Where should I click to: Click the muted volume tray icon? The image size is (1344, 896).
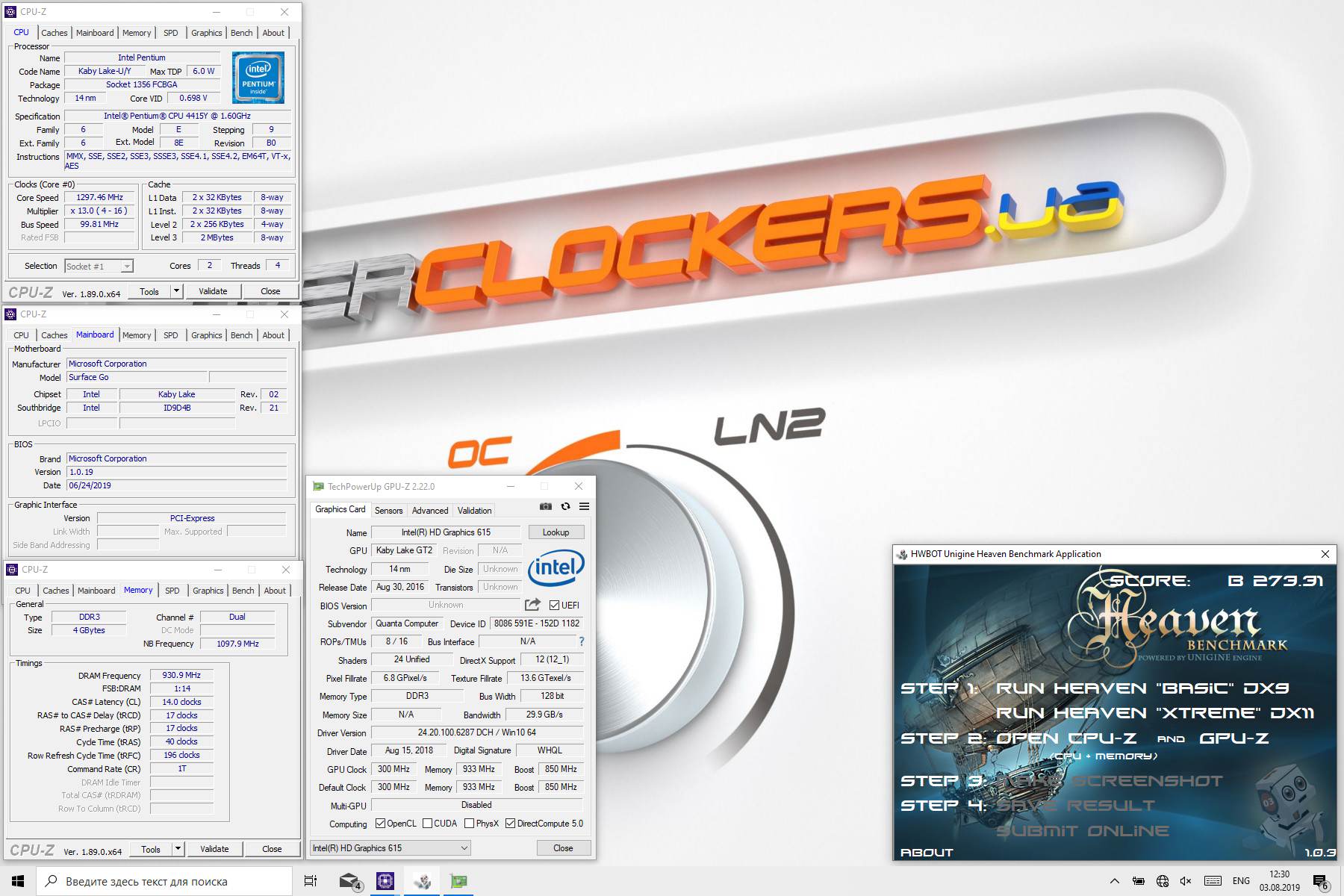click(1186, 881)
